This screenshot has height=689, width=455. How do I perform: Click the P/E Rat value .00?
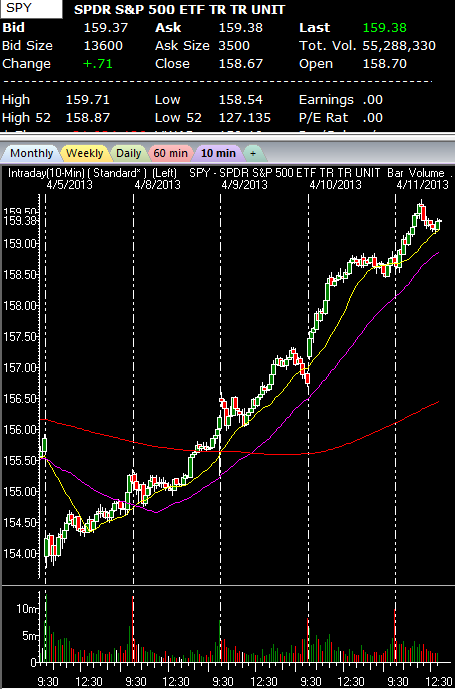click(373, 118)
